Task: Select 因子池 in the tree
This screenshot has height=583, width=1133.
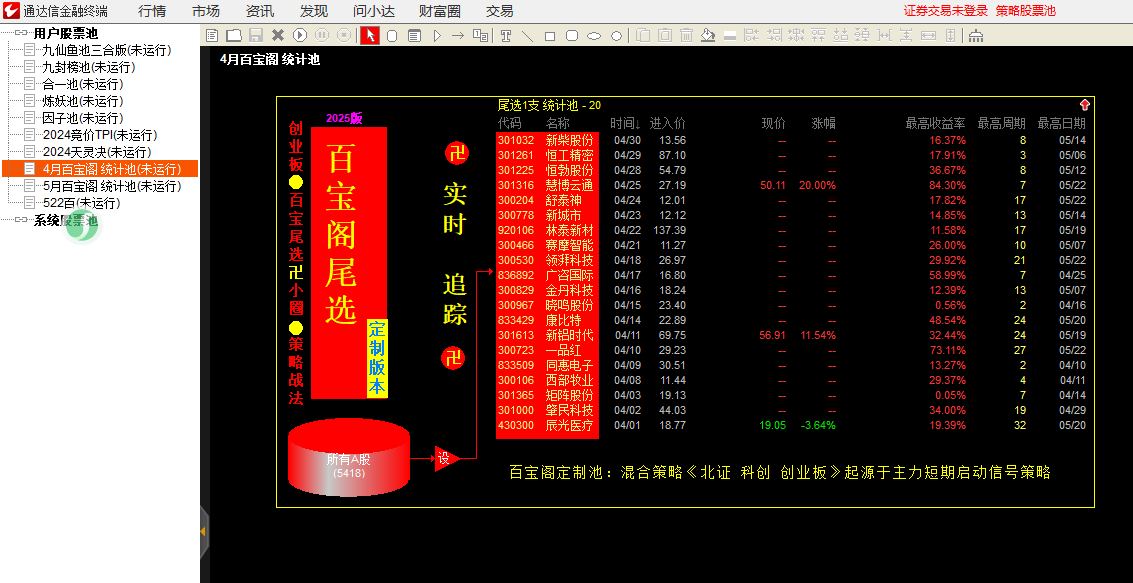Action: tap(82, 118)
